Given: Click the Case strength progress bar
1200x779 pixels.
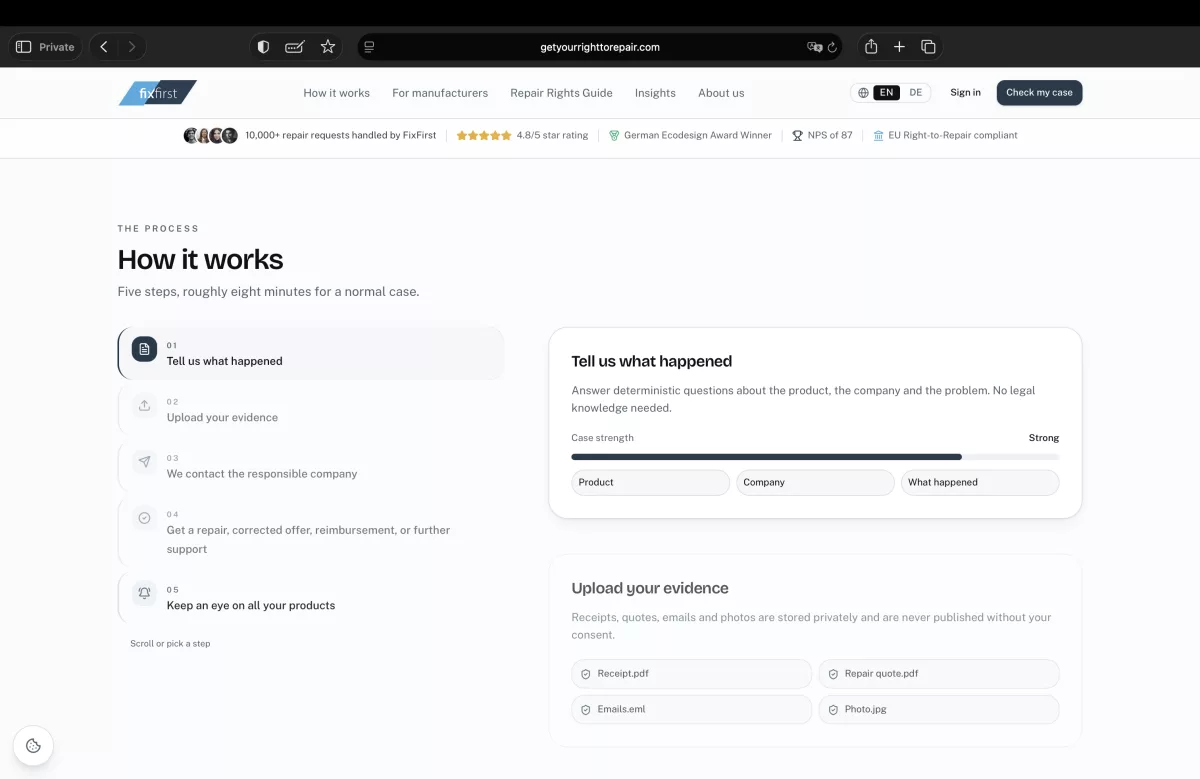Looking at the screenshot, I should coord(815,457).
